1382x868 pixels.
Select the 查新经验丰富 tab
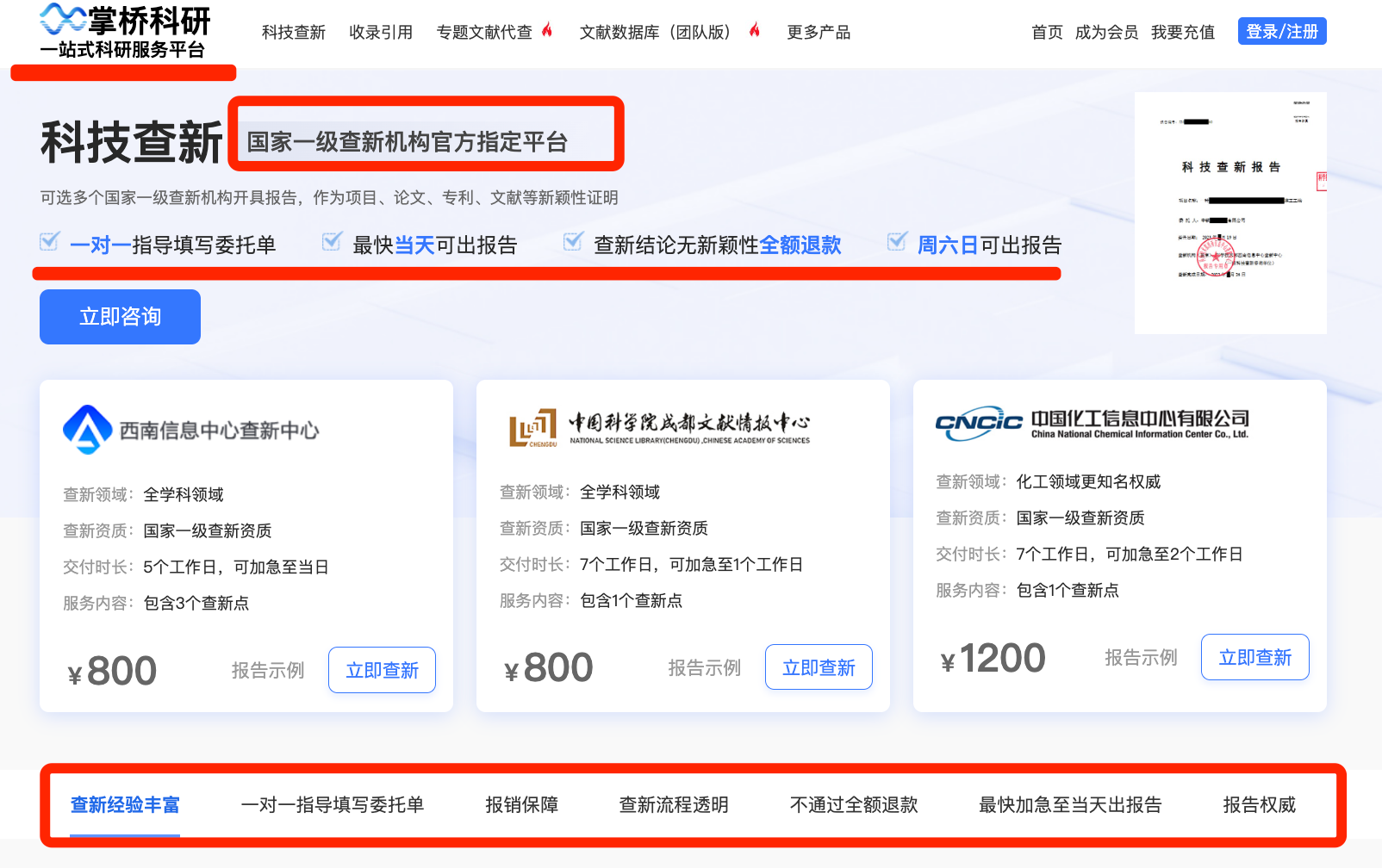click(125, 804)
